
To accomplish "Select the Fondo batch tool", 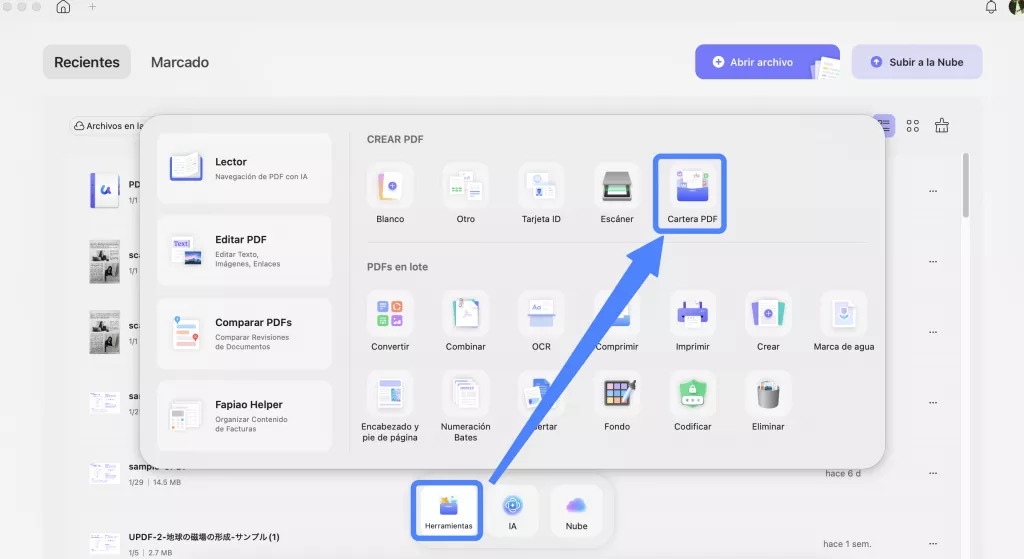I will [616, 402].
